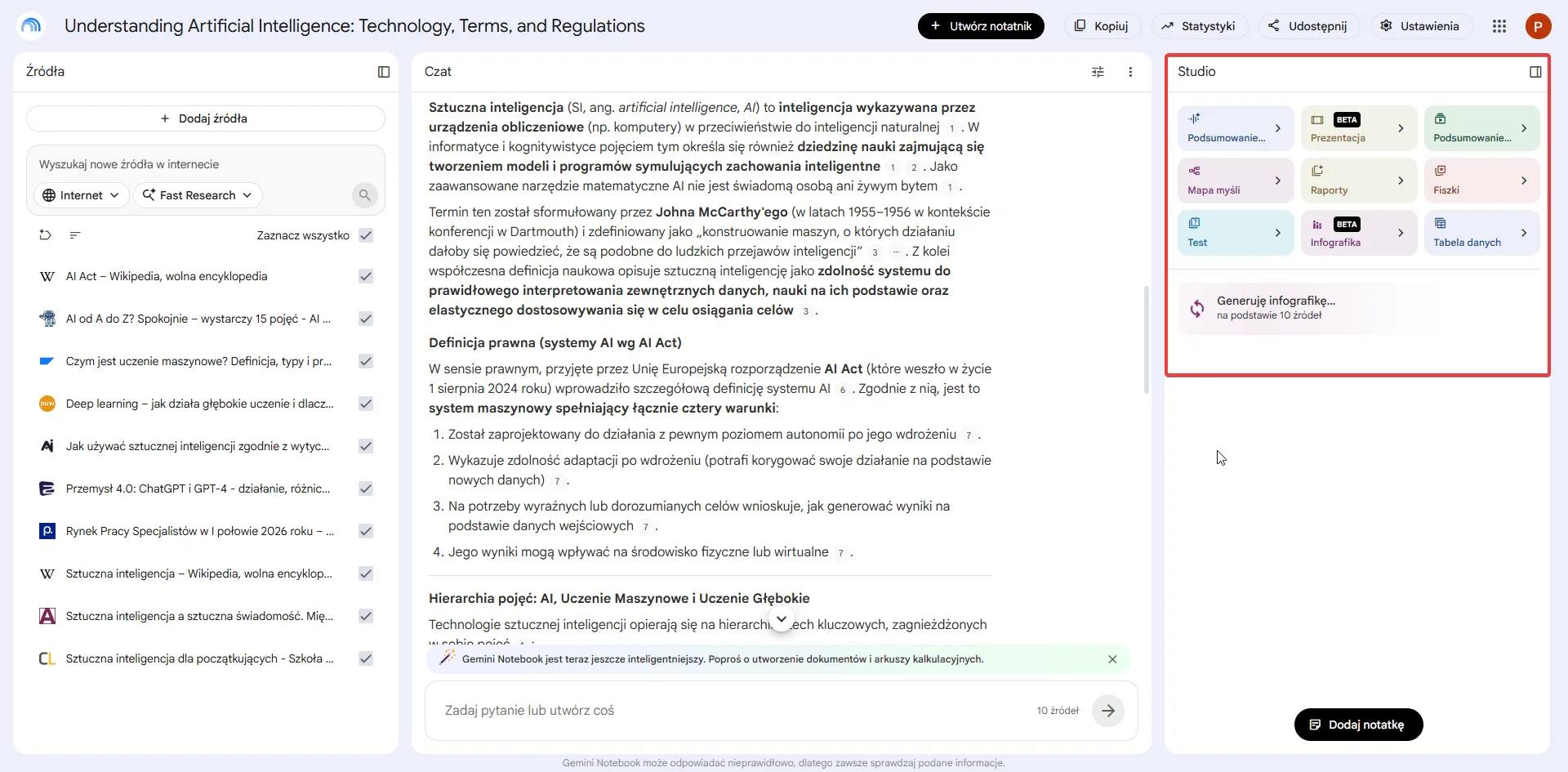
Task: Open the profile avatar marked P
Action: (x=1539, y=26)
